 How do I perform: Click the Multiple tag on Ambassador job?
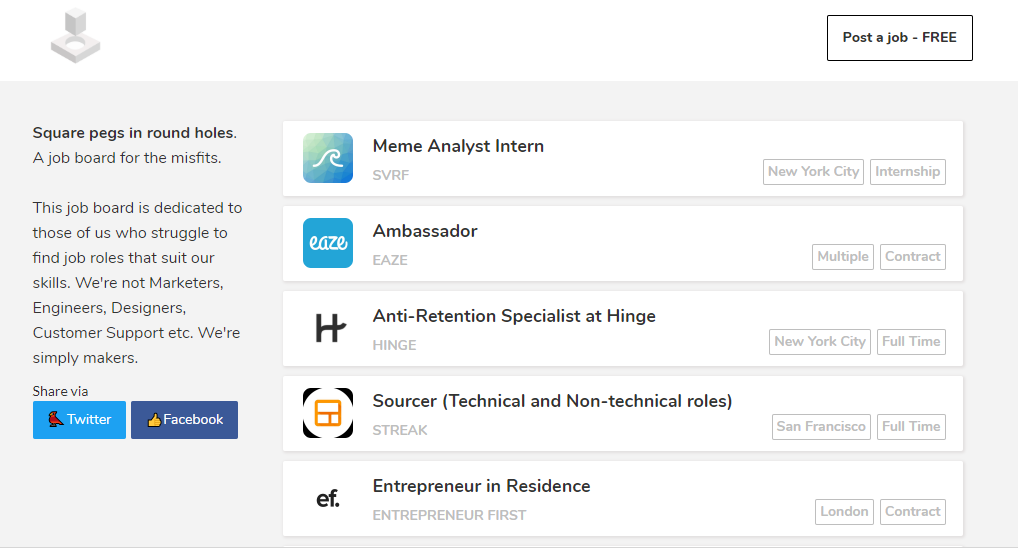point(843,256)
